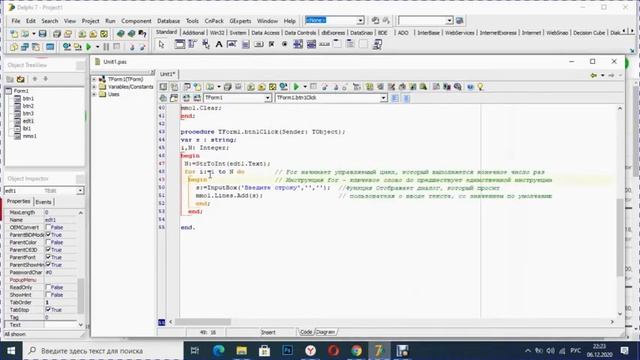Select mmo1 in Object TreeView

tap(29, 136)
